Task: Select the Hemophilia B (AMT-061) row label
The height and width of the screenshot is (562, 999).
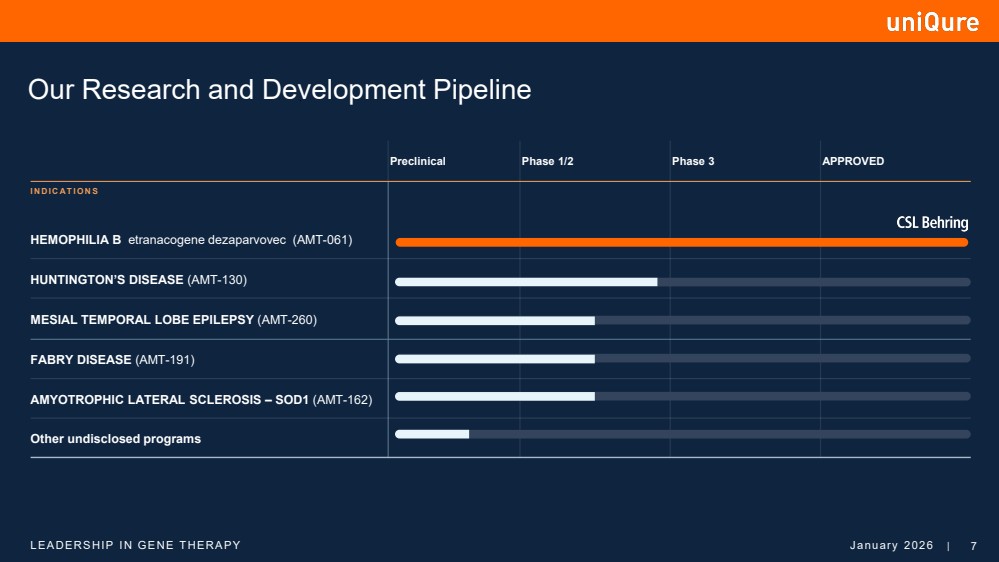Action: click(x=191, y=240)
